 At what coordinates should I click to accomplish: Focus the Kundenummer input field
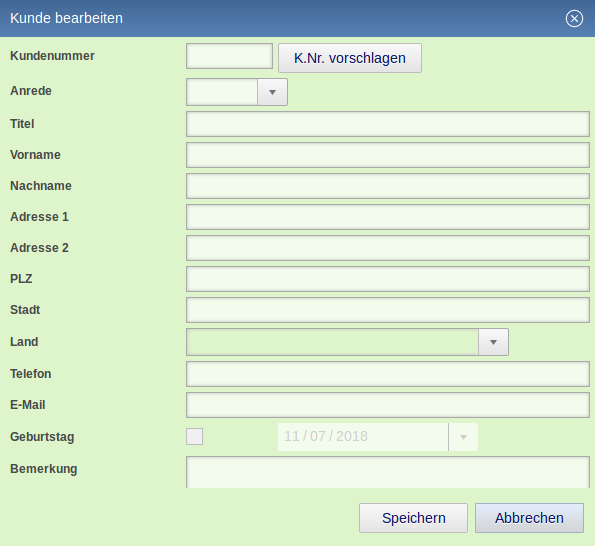[x=229, y=56]
